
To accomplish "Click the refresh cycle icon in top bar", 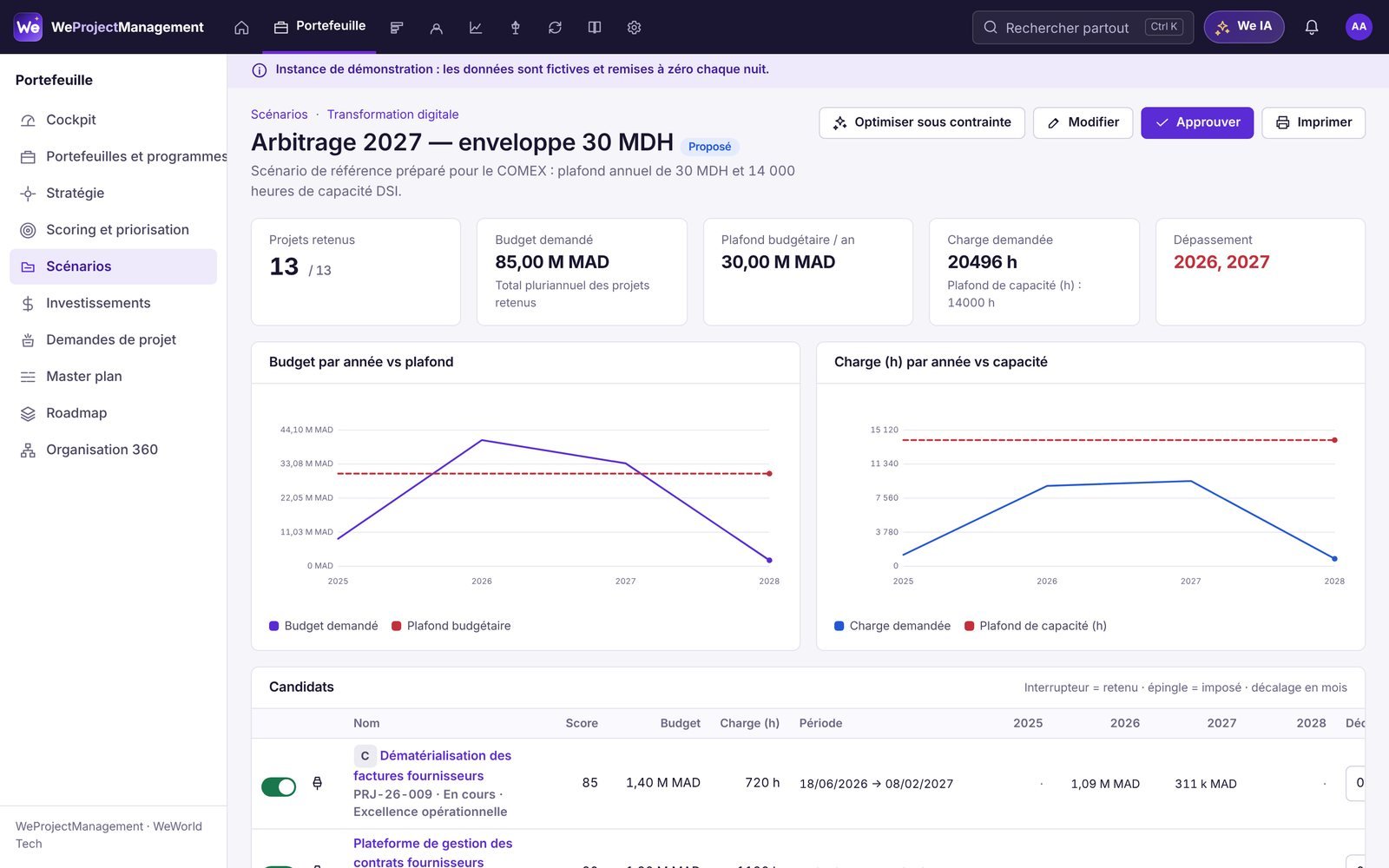I will point(555,28).
